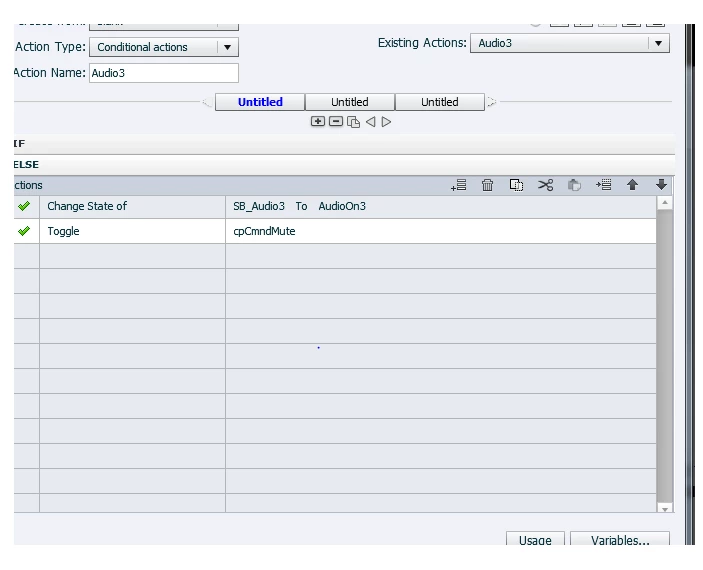Move the selected action up
This screenshot has width=703, height=570.
pos(633,185)
